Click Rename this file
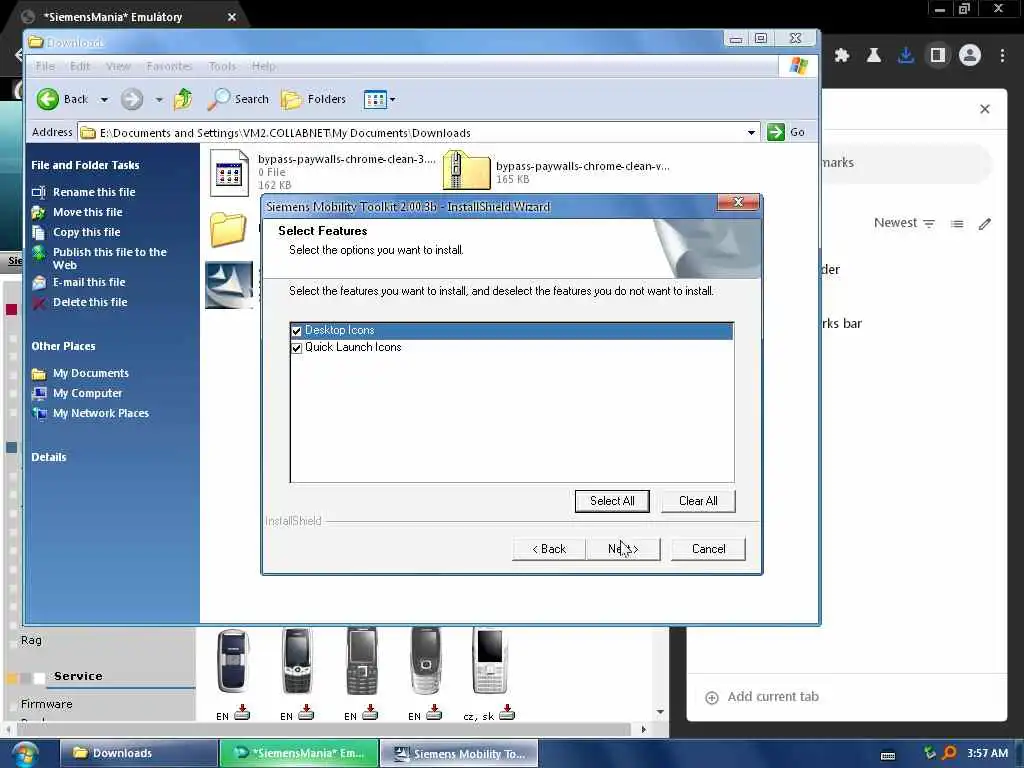 point(94,192)
